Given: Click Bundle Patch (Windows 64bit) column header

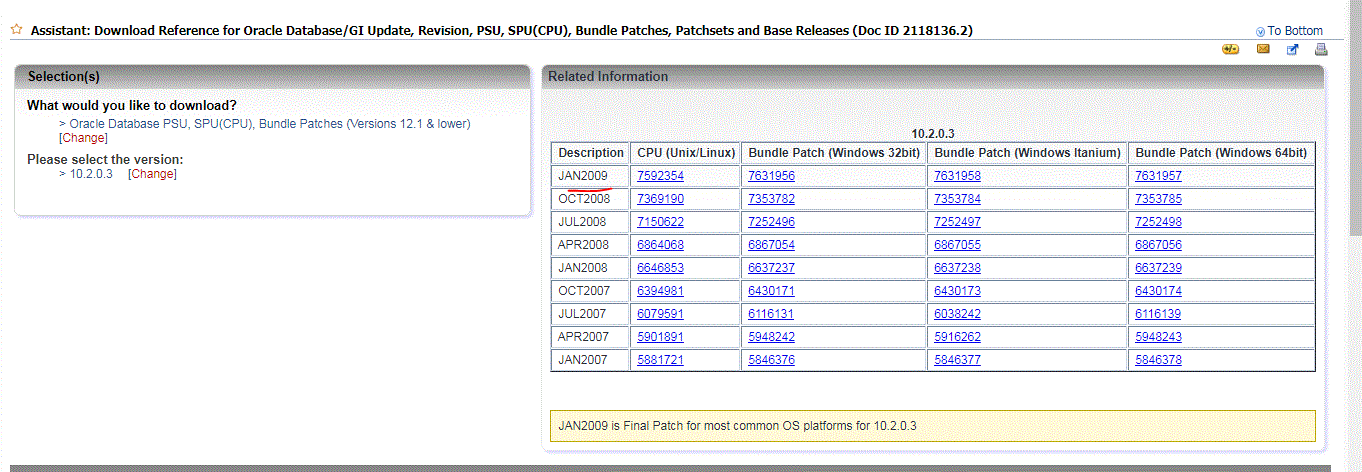Looking at the screenshot, I should pos(1221,153).
